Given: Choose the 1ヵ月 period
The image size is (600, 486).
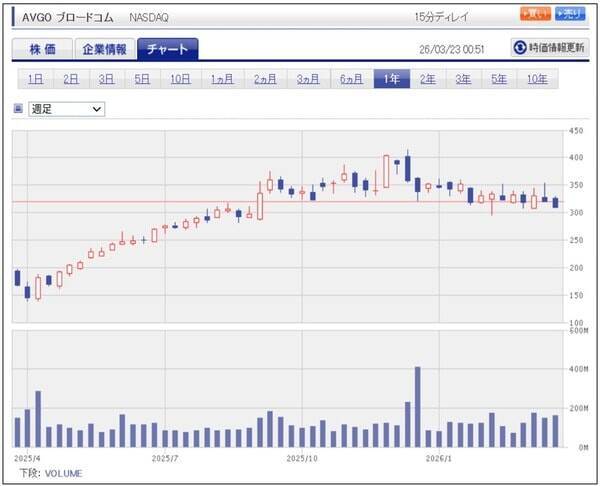Looking at the screenshot, I should [x=222, y=79].
